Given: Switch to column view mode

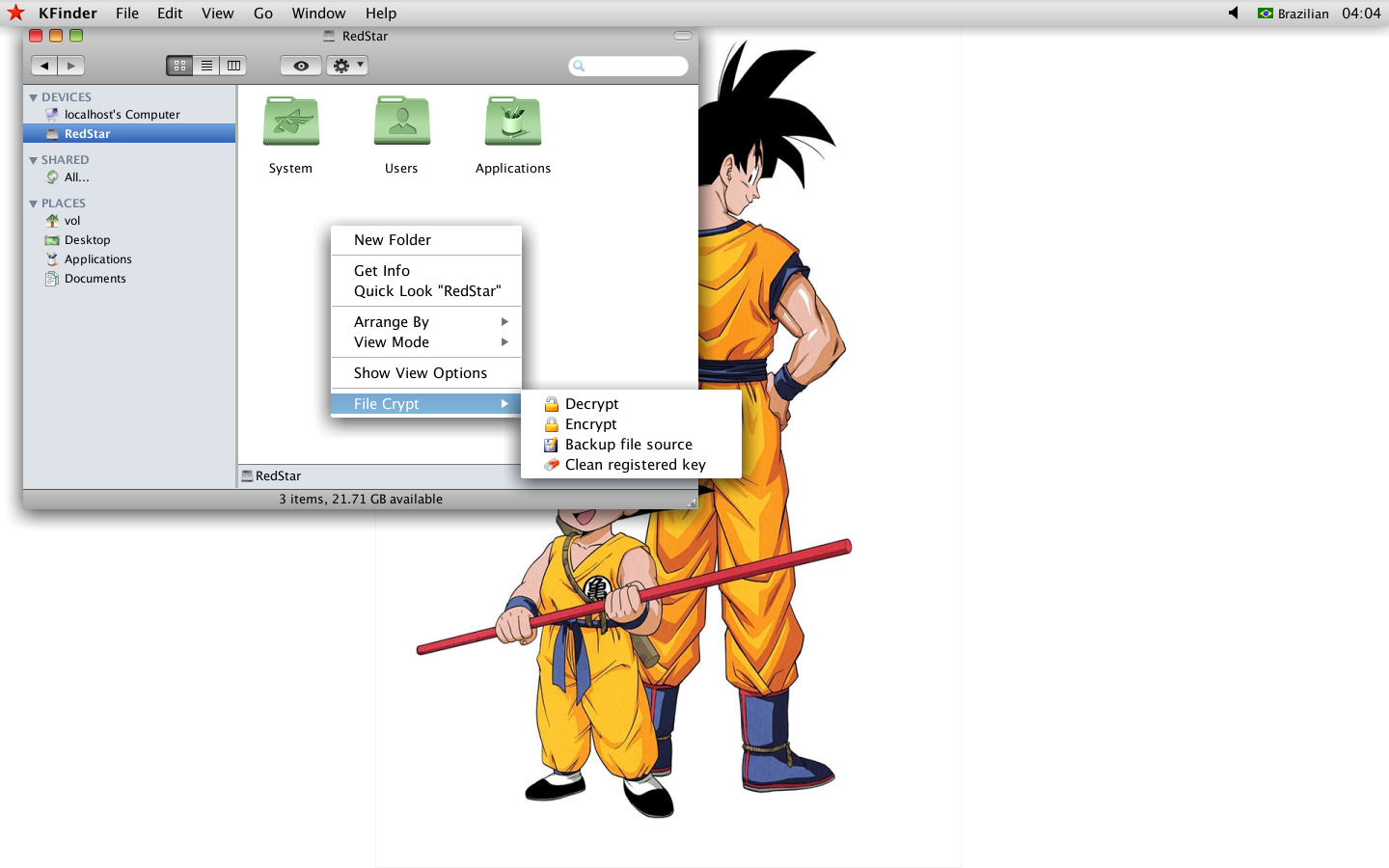Looking at the screenshot, I should [x=233, y=66].
